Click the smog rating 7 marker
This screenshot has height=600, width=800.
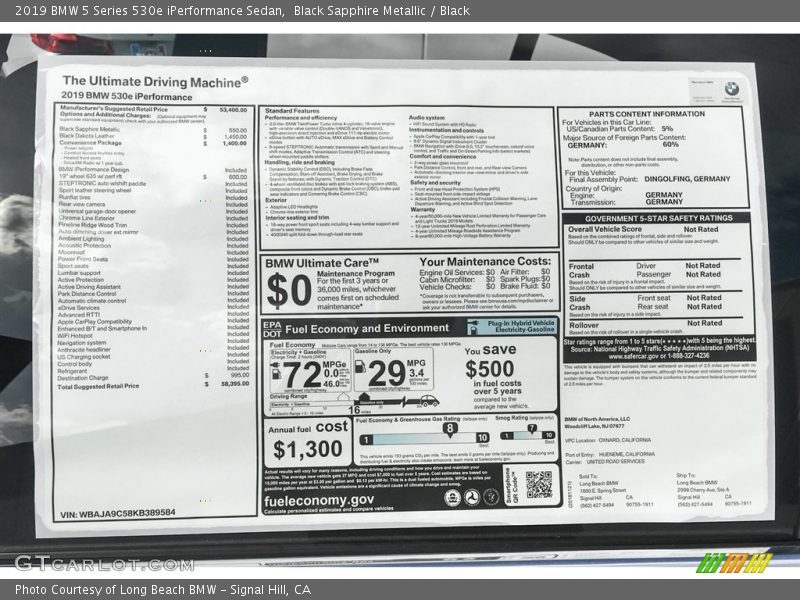531,427
